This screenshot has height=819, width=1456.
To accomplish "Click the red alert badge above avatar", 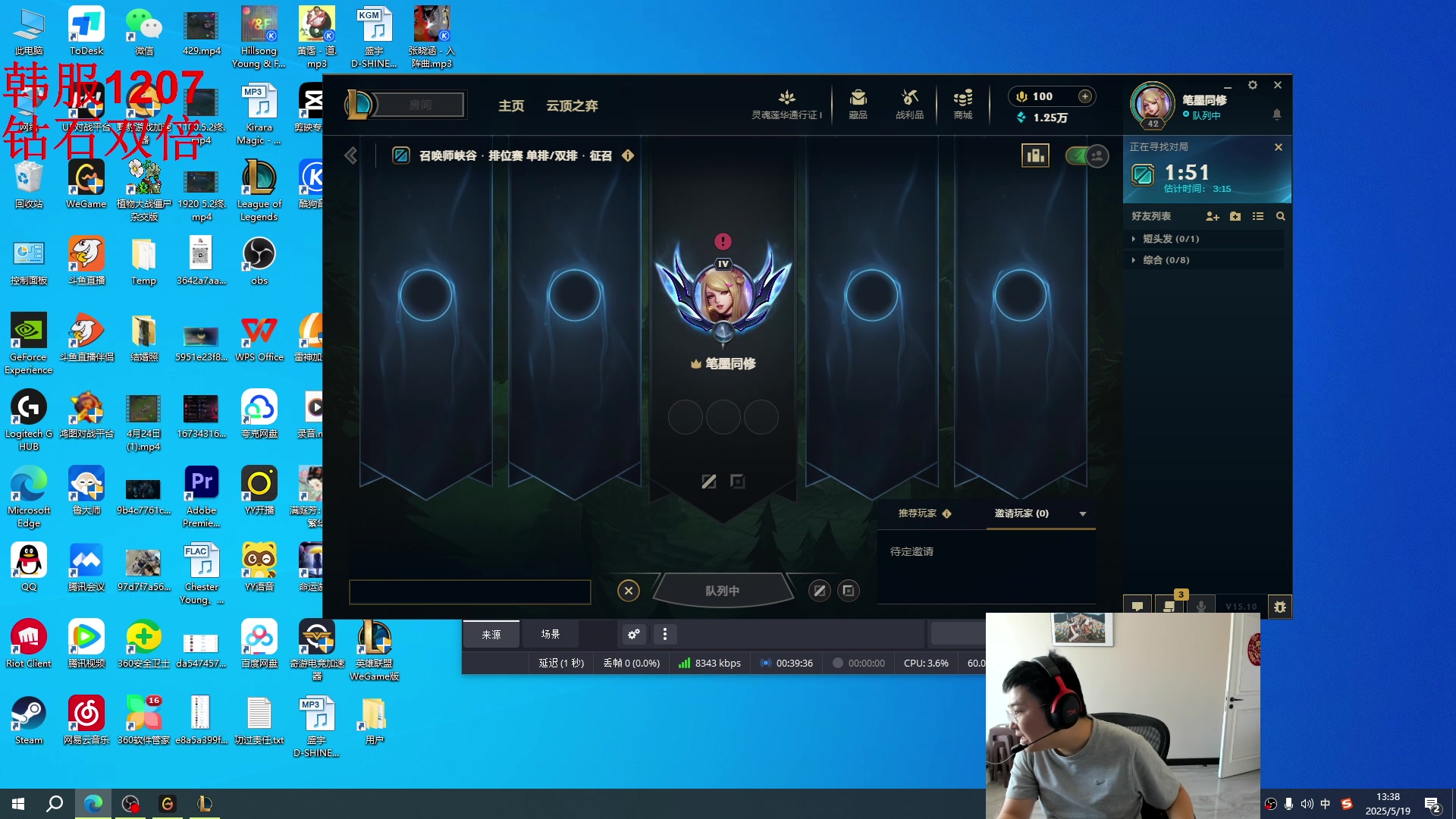I will (x=723, y=241).
